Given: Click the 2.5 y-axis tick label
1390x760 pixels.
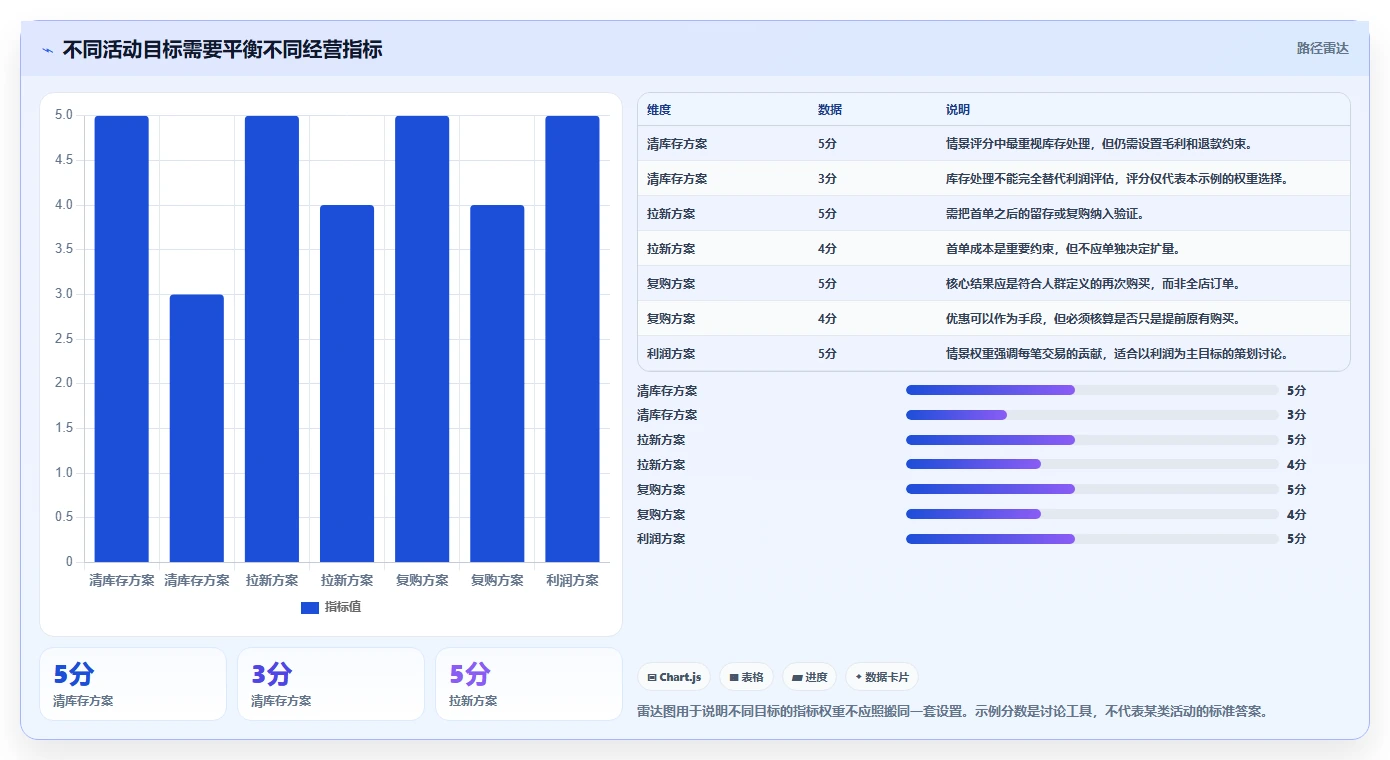Looking at the screenshot, I should point(64,339).
